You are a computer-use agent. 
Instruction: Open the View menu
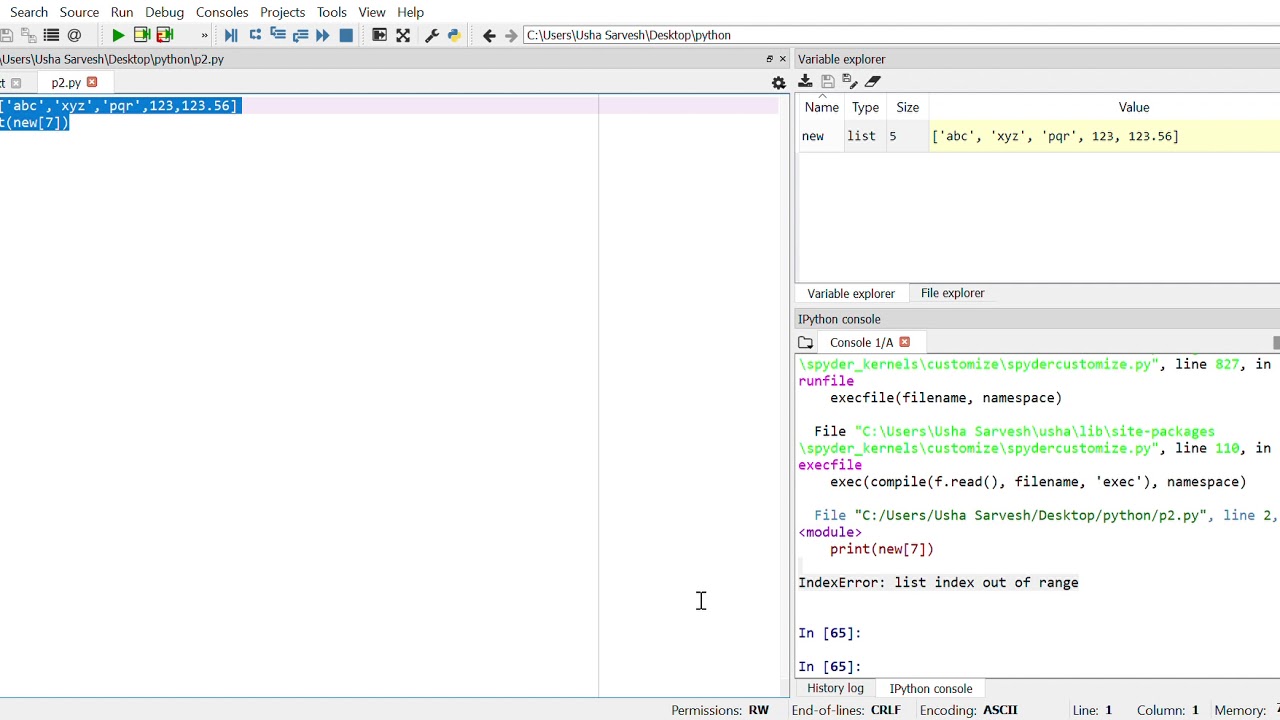pos(372,12)
